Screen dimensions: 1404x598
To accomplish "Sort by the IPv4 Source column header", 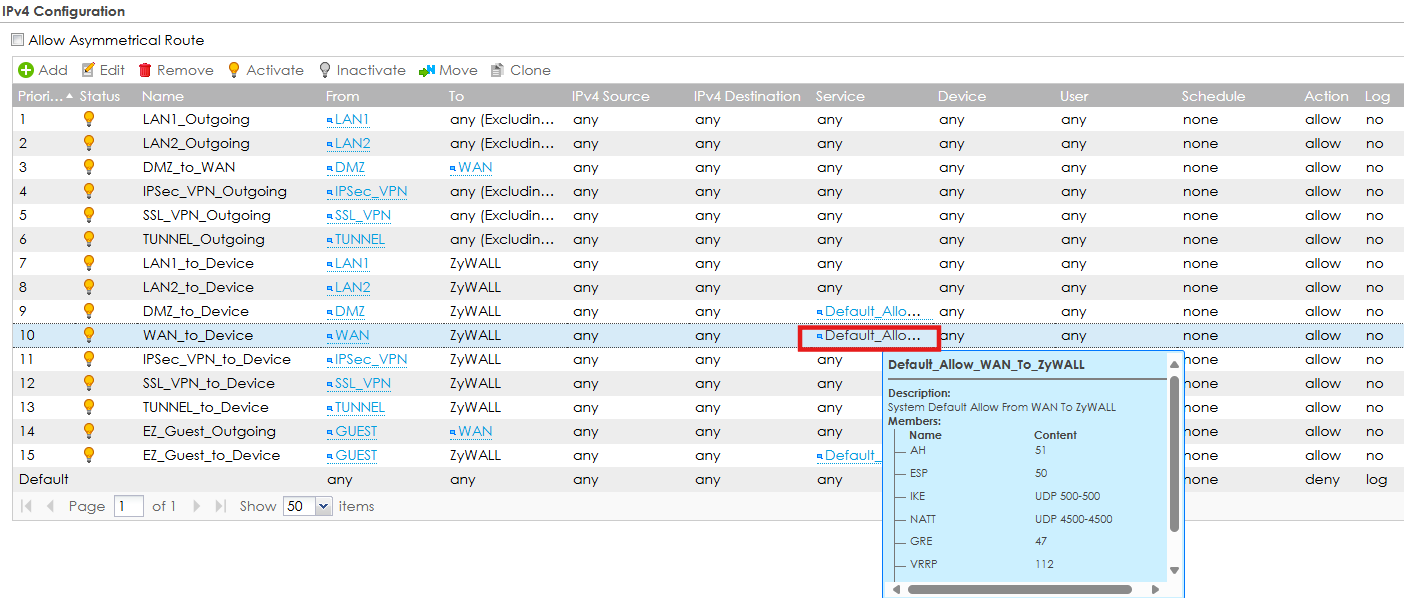I will pos(611,96).
